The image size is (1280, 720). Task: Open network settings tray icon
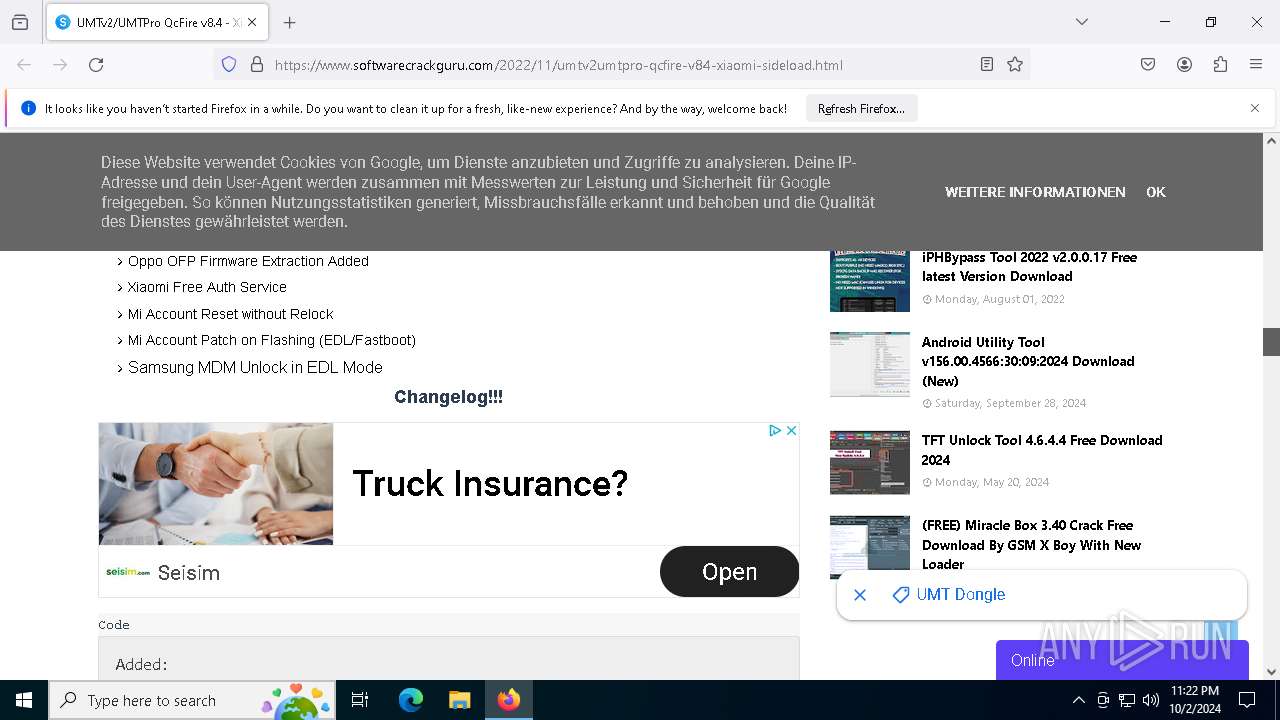coord(1127,700)
